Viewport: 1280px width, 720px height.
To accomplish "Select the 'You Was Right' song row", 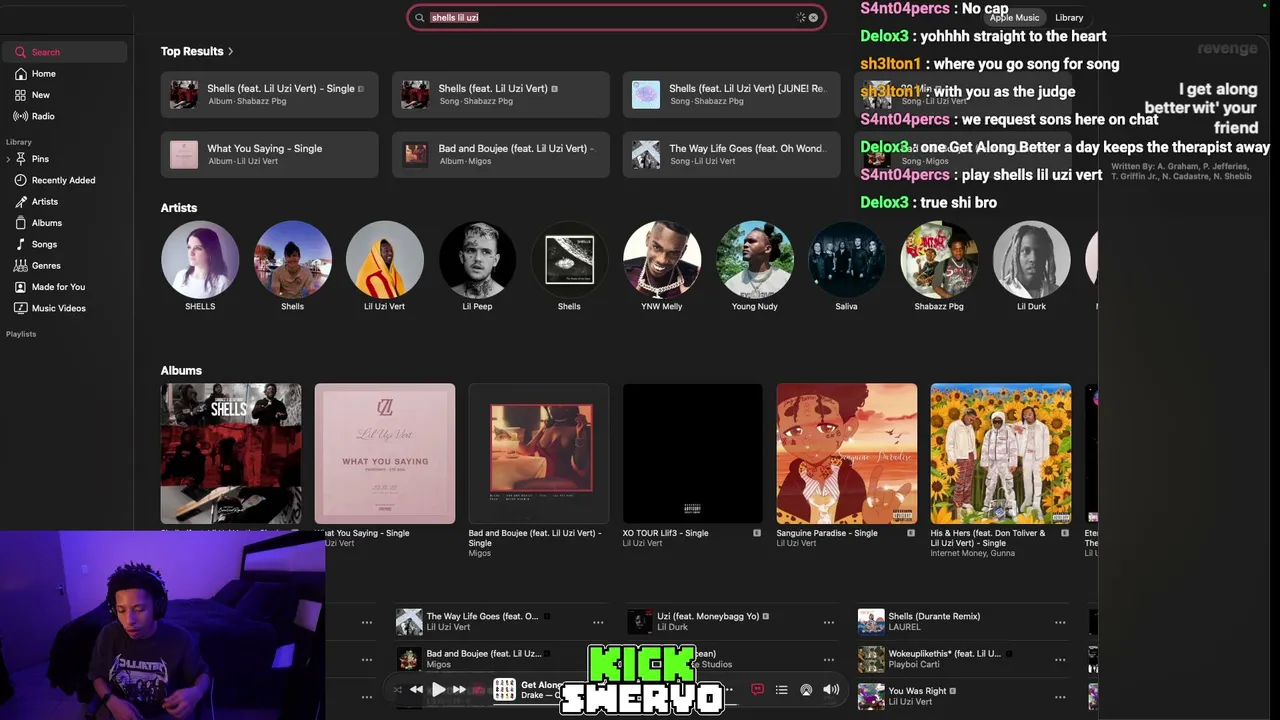I will 964,696.
